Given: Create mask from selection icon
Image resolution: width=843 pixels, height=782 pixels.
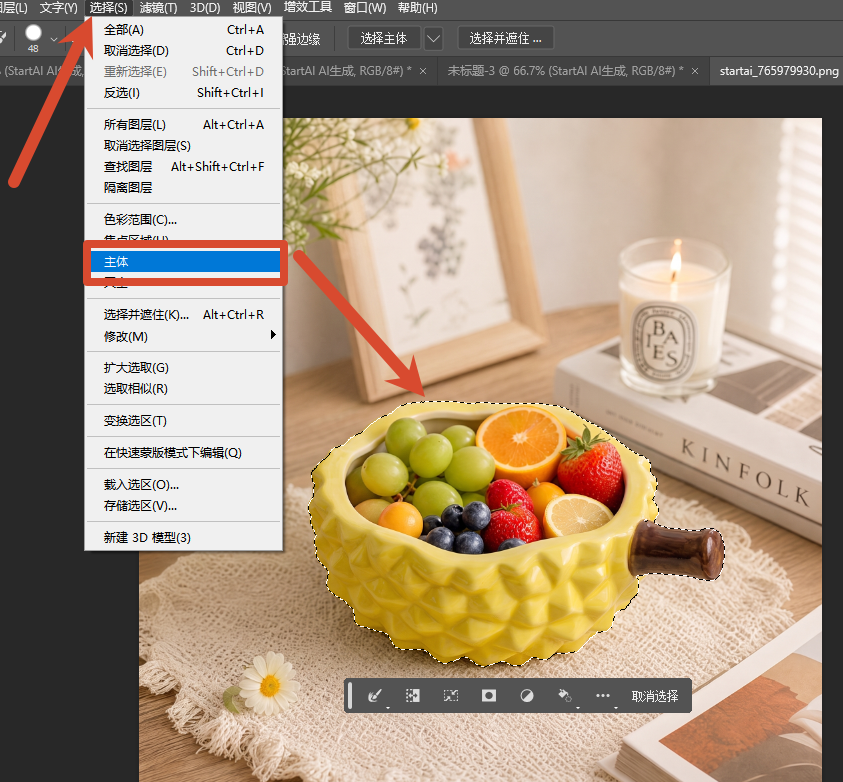Looking at the screenshot, I should click(489, 695).
